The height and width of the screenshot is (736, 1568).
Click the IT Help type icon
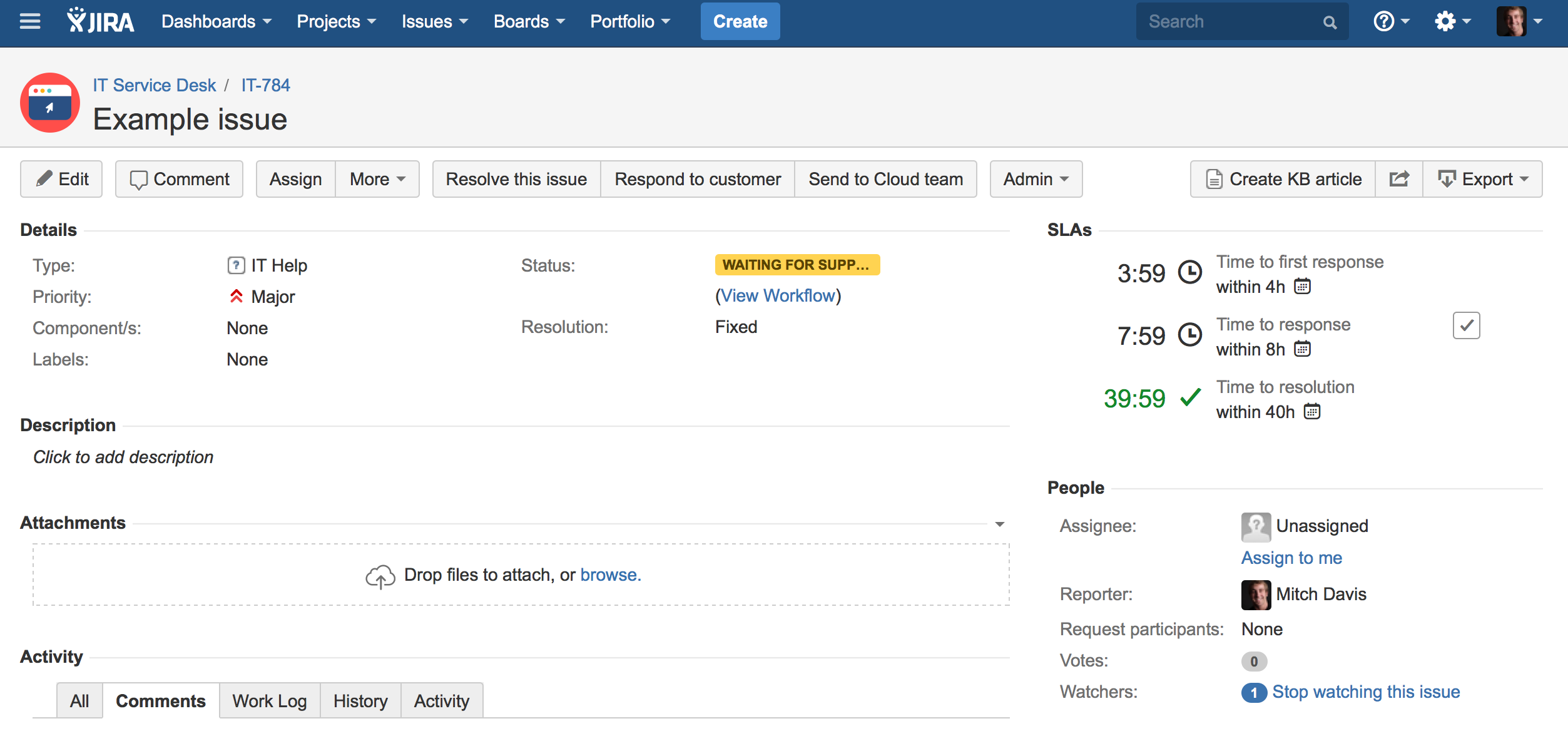(x=236, y=265)
